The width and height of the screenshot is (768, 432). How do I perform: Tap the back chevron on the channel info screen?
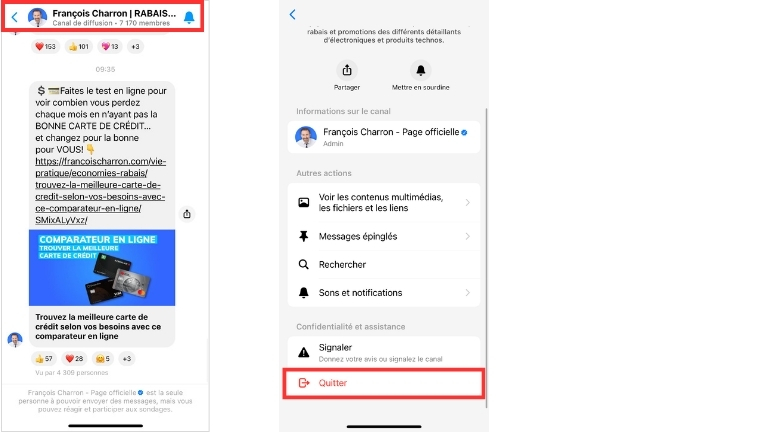[292, 14]
